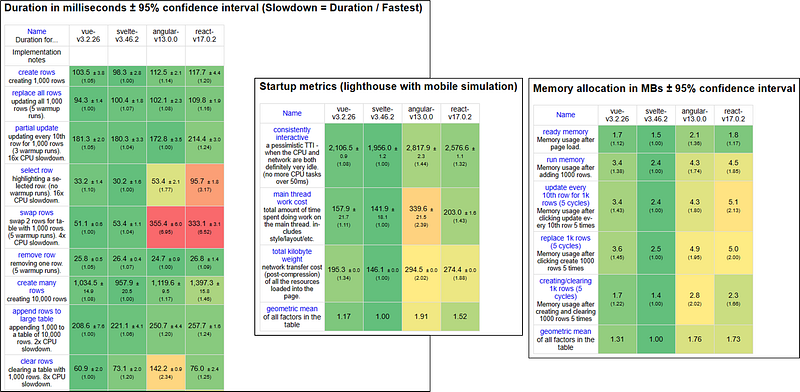Click the Name header in Memory table
Image resolution: width=800 pixels, height=392 pixels.
pos(565,115)
